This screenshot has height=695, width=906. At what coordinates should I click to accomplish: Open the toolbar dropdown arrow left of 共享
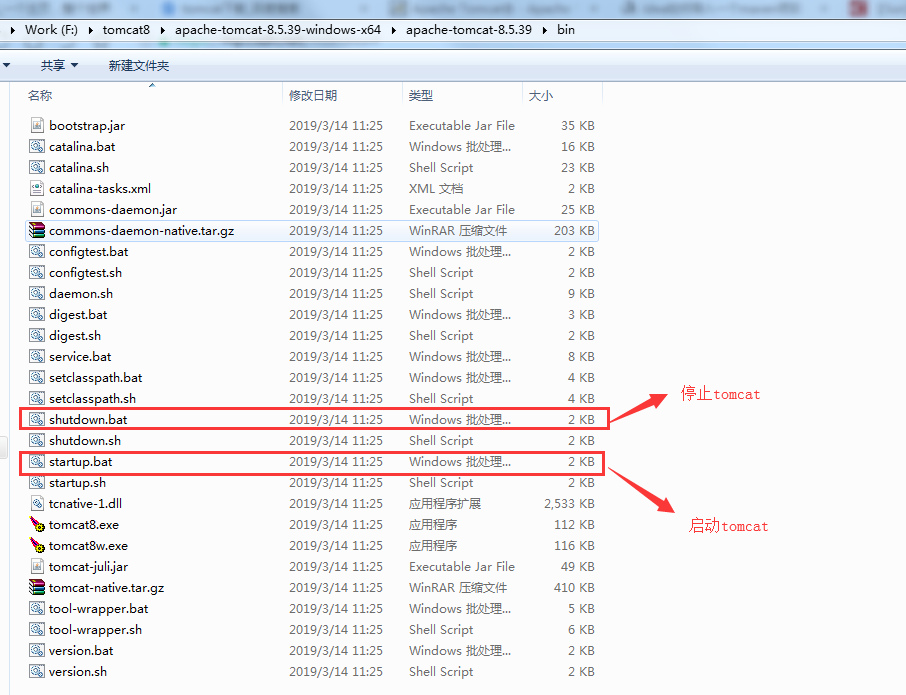(x=6, y=65)
